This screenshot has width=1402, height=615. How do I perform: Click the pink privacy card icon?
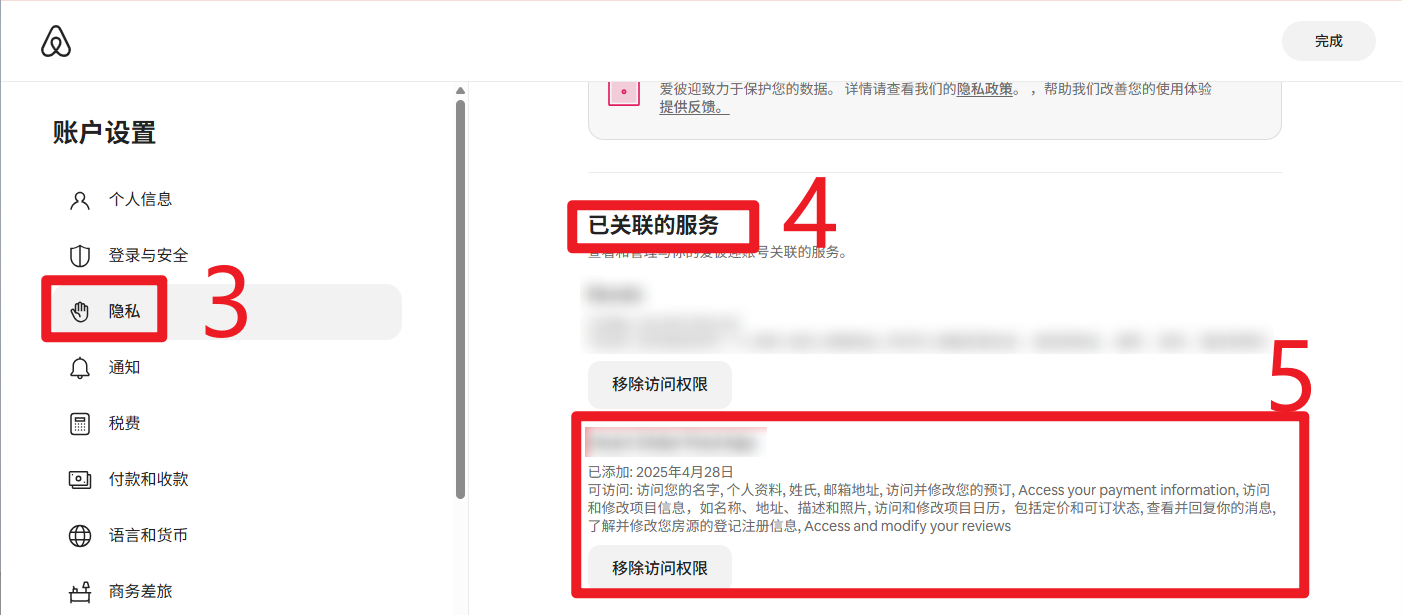[x=624, y=92]
